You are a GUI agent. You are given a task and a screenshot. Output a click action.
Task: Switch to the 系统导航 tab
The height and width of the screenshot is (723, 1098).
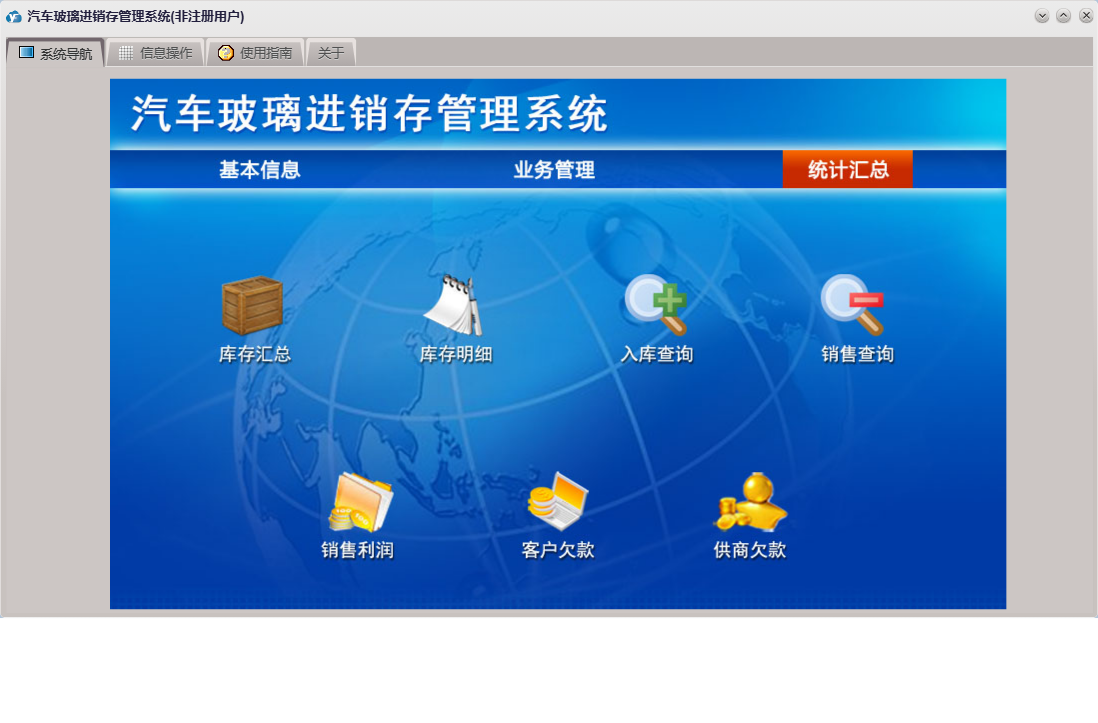55,53
